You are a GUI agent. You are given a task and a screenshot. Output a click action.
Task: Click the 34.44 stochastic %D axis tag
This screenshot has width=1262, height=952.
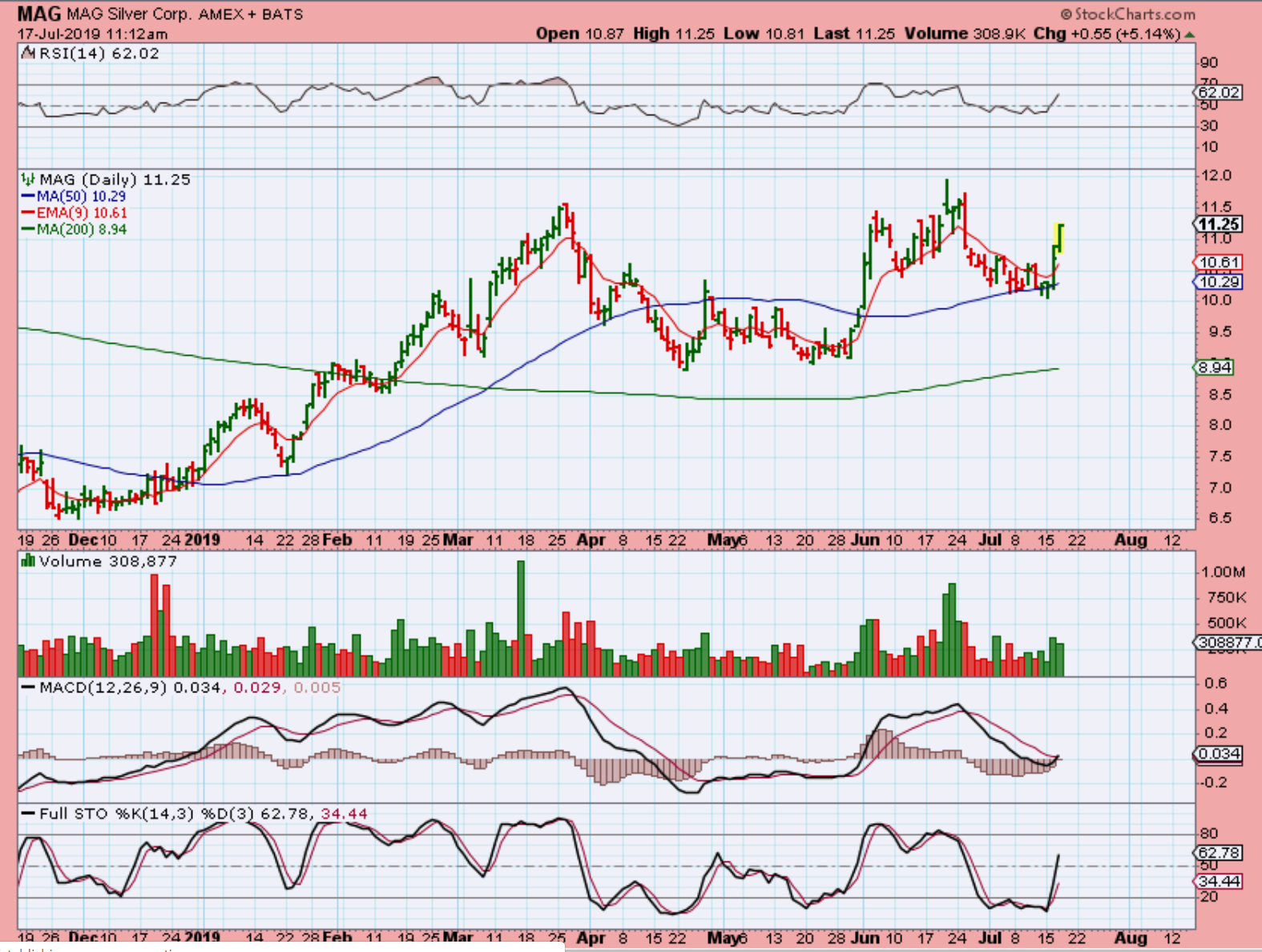point(1220,881)
